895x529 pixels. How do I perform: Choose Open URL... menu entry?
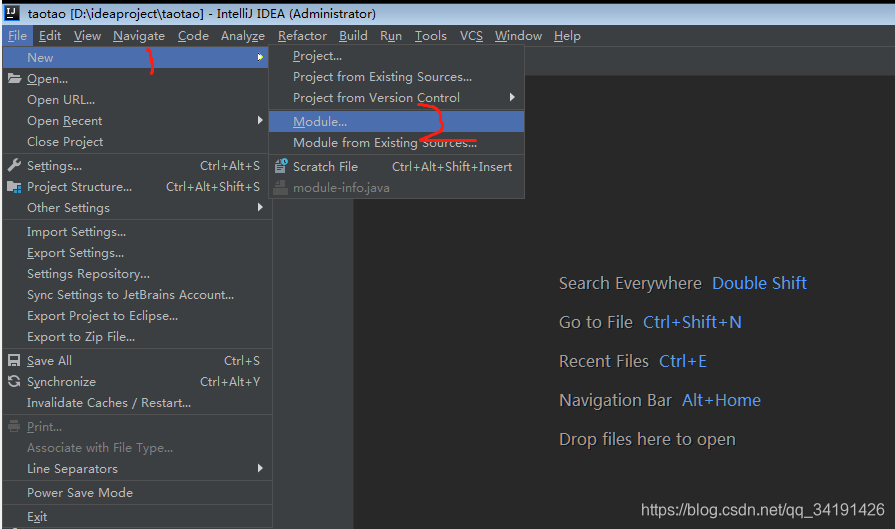pyautogui.click(x=135, y=99)
